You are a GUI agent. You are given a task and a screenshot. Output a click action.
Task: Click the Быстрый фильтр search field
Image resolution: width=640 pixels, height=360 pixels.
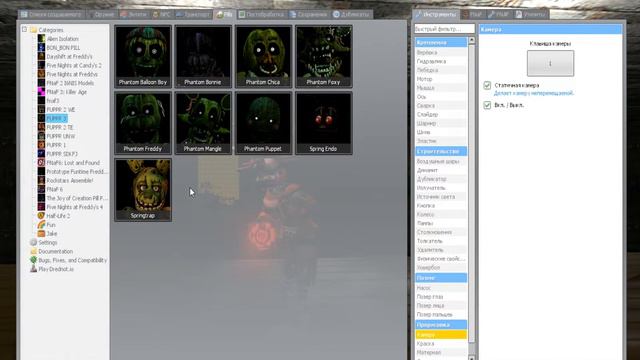coord(444,29)
